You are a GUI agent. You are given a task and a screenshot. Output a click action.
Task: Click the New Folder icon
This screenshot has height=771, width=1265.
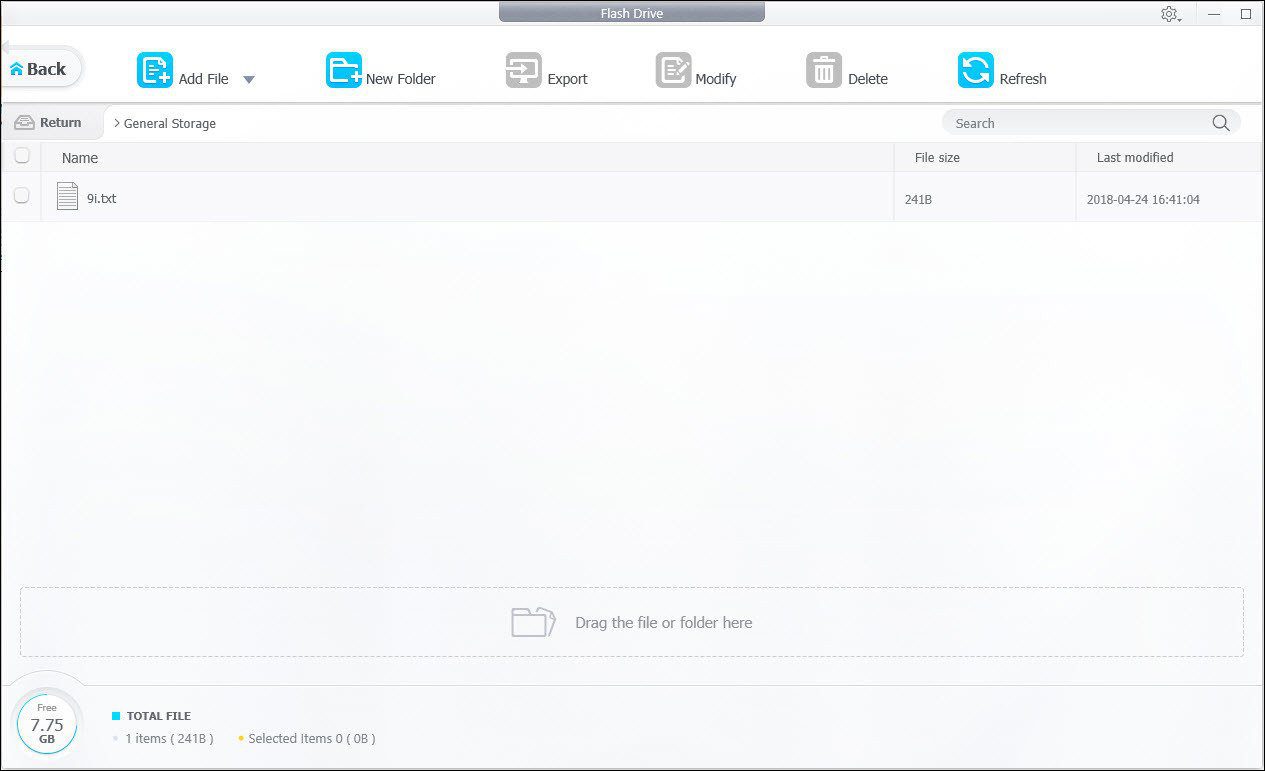click(x=344, y=70)
